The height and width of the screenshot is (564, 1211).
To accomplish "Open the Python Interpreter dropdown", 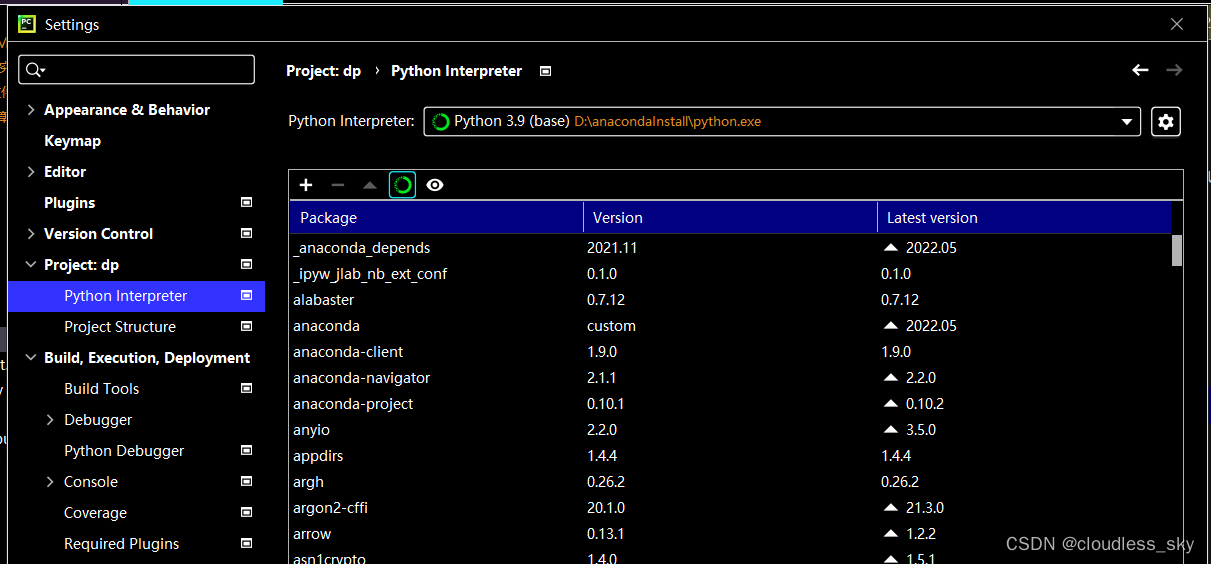I will point(782,121).
